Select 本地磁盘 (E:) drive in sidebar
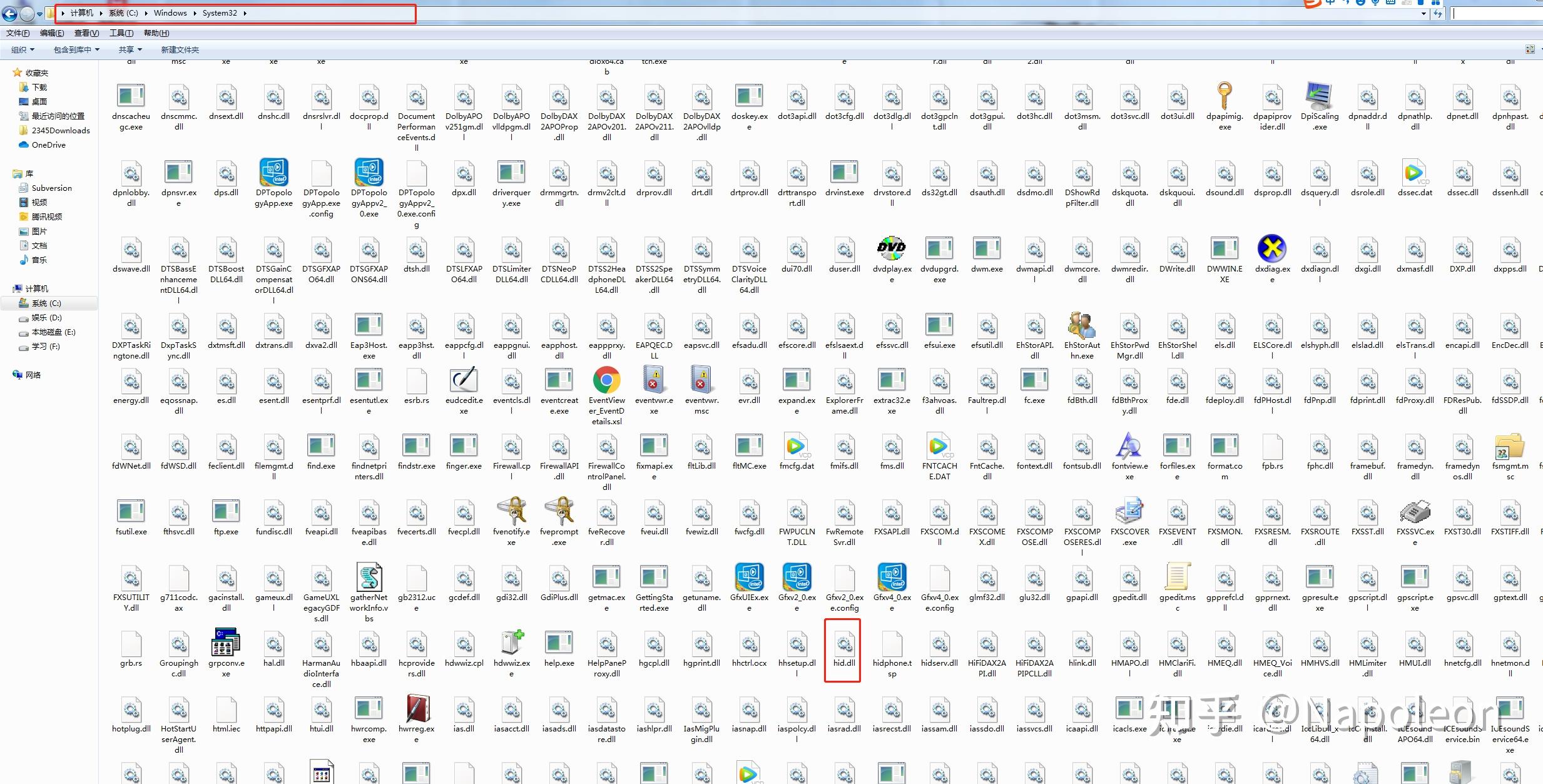The width and height of the screenshot is (1543, 784). click(x=54, y=332)
